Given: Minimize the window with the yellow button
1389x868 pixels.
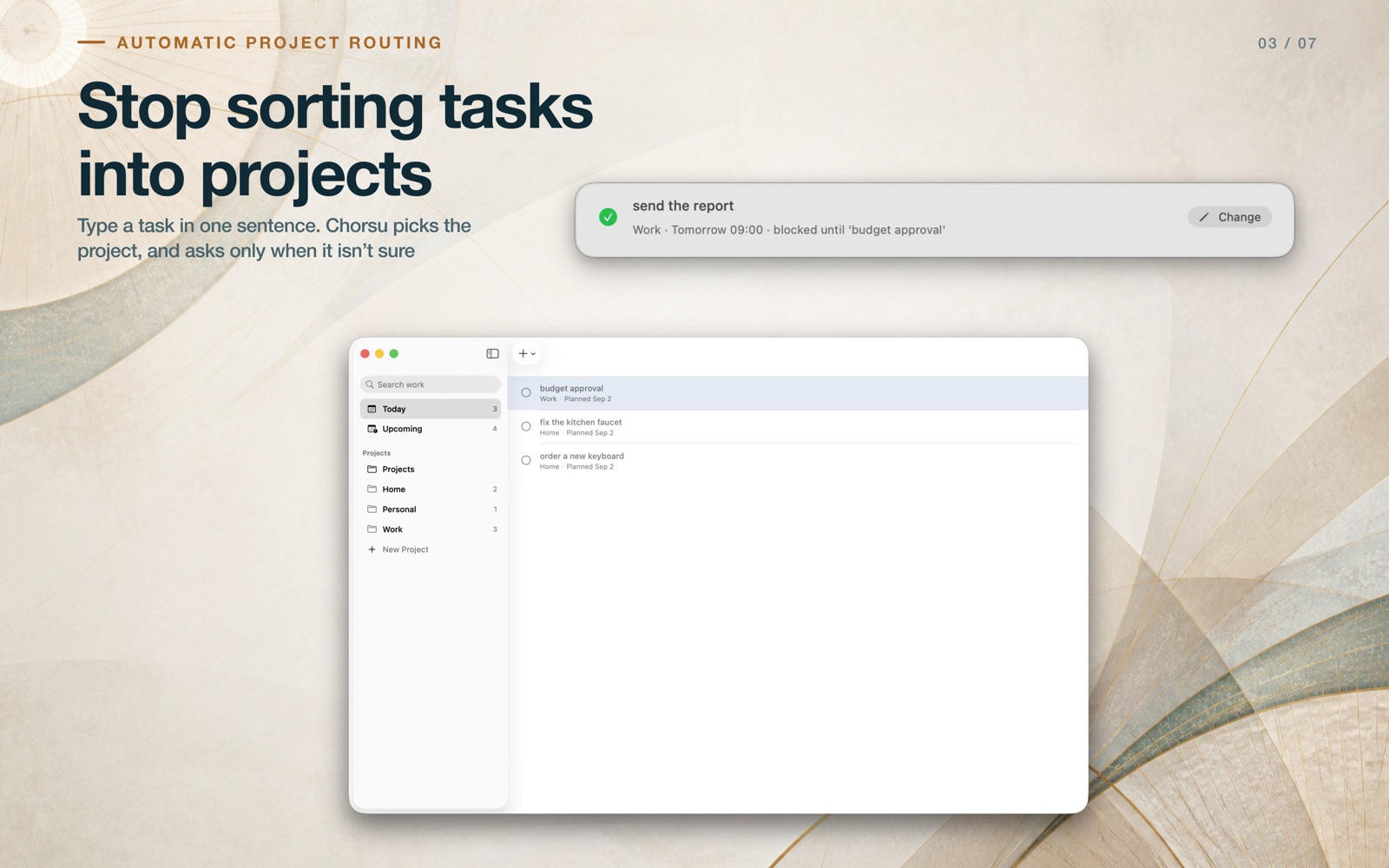Looking at the screenshot, I should coord(379,353).
